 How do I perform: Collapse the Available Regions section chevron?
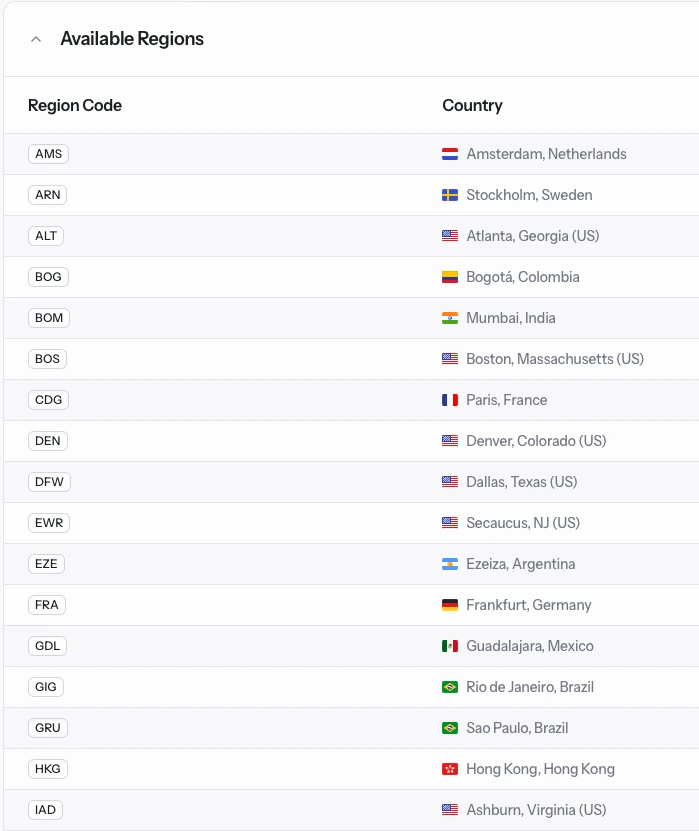36,39
